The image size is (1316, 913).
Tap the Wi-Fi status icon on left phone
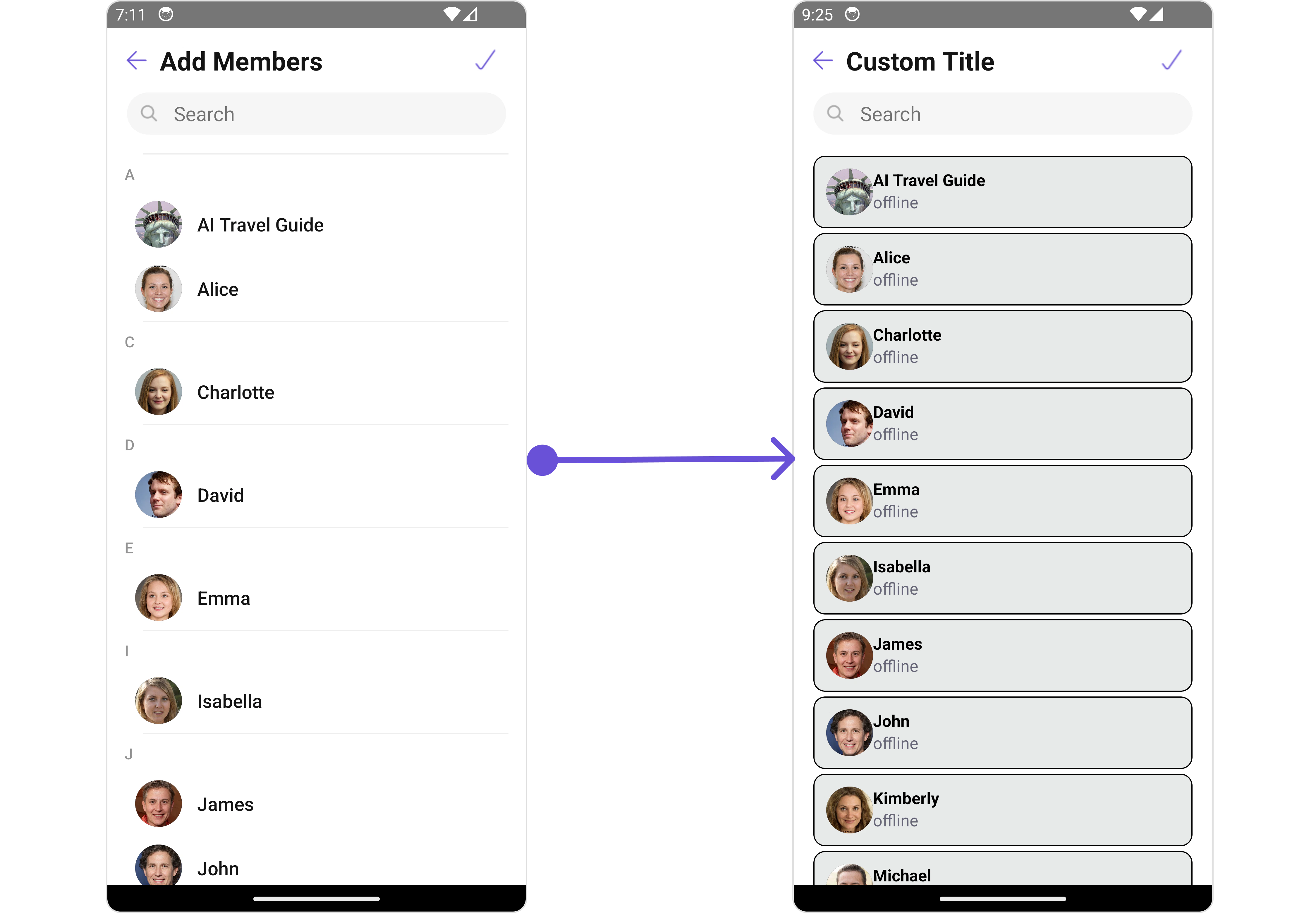click(x=452, y=14)
